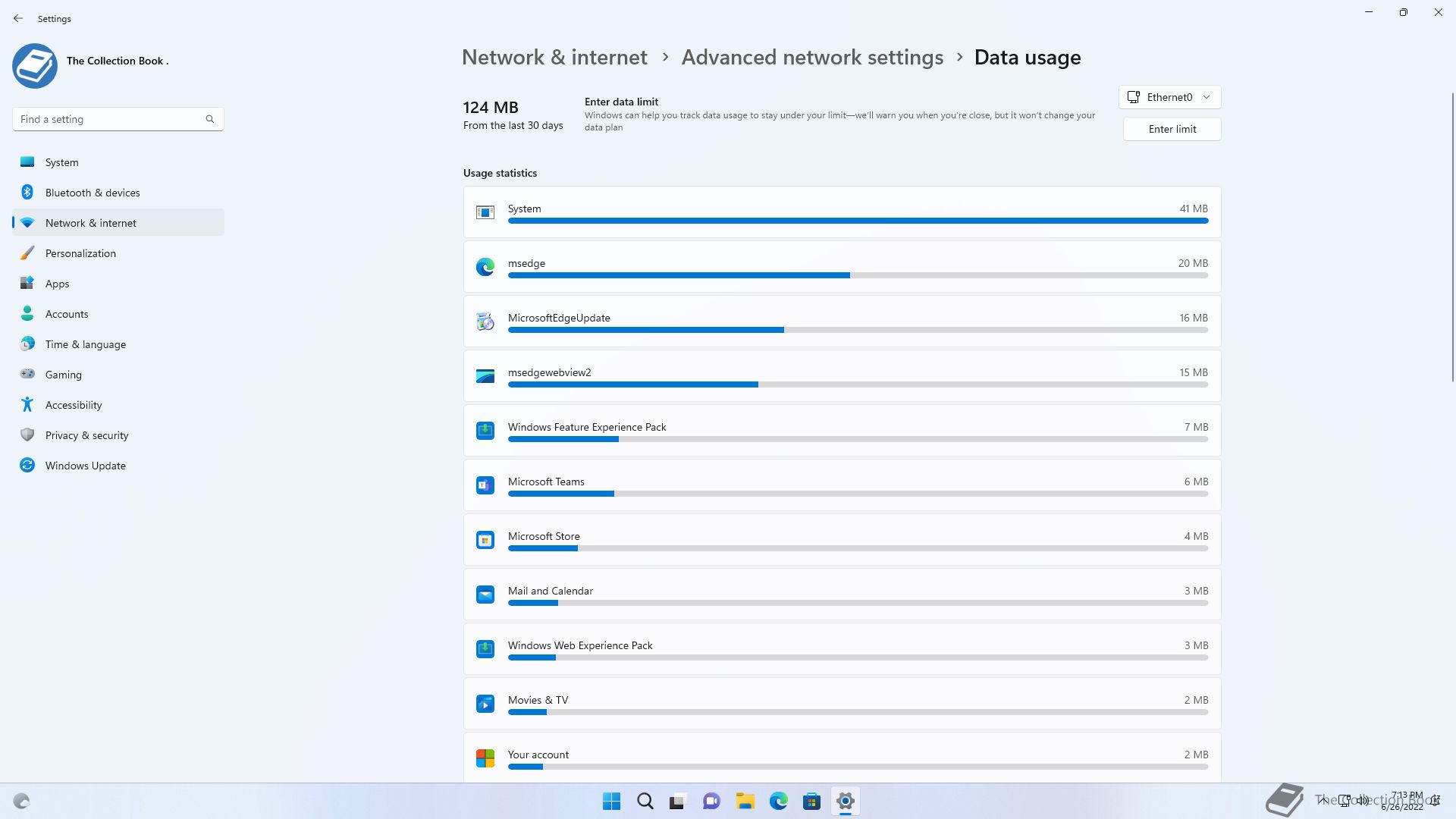
Task: Click the Windows Feature Experience Pack label
Action: [x=587, y=427]
